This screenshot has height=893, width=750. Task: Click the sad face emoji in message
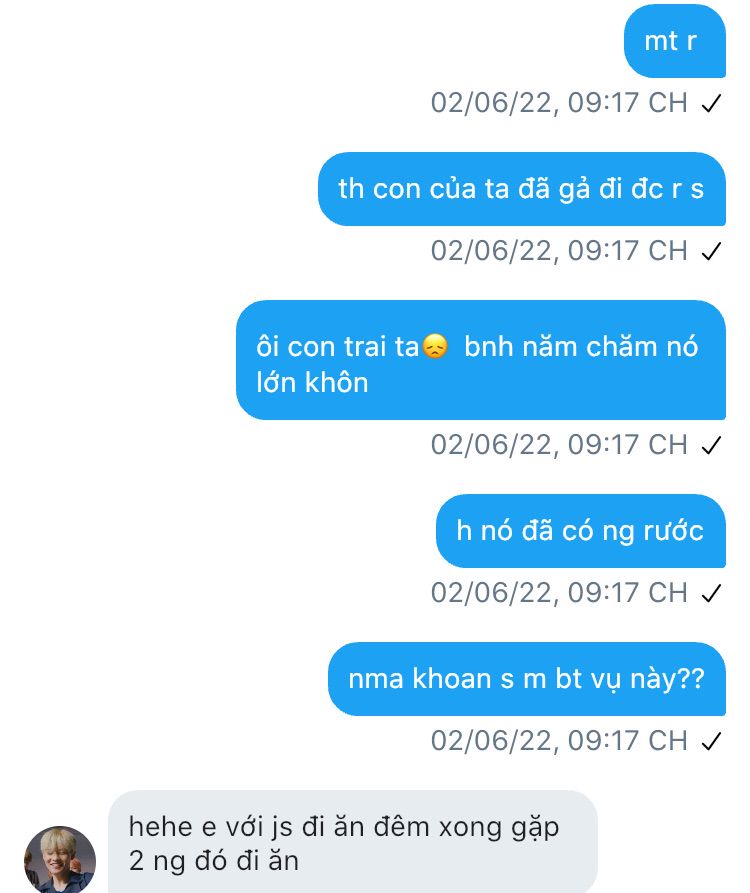(x=435, y=346)
